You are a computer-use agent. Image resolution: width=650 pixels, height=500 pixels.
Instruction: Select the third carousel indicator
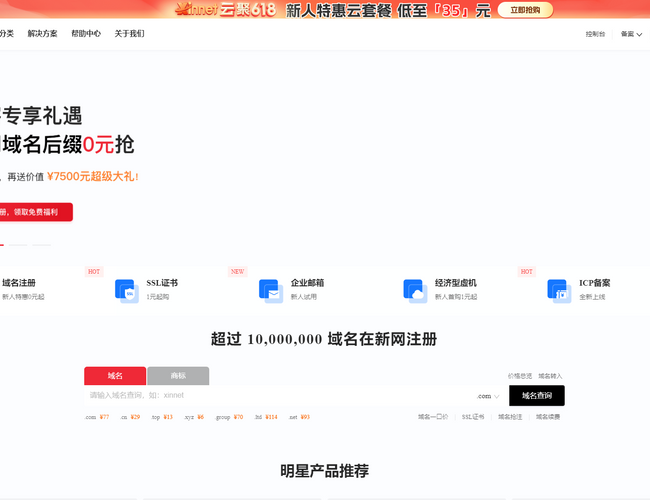coord(41,245)
